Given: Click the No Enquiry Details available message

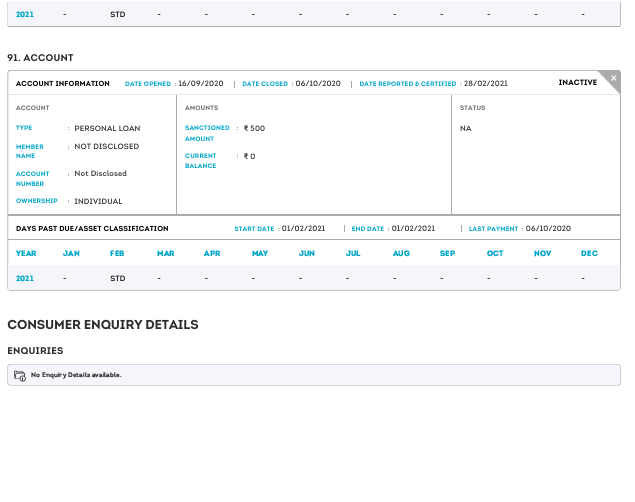Looking at the screenshot, I should 76,375.
